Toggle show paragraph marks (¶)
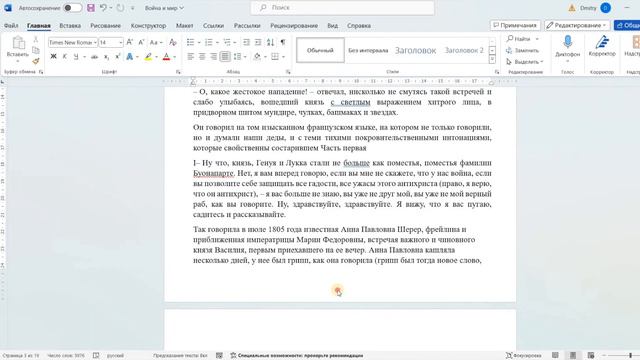Image resolution: width=640 pixels, height=360 pixels. click(283, 42)
